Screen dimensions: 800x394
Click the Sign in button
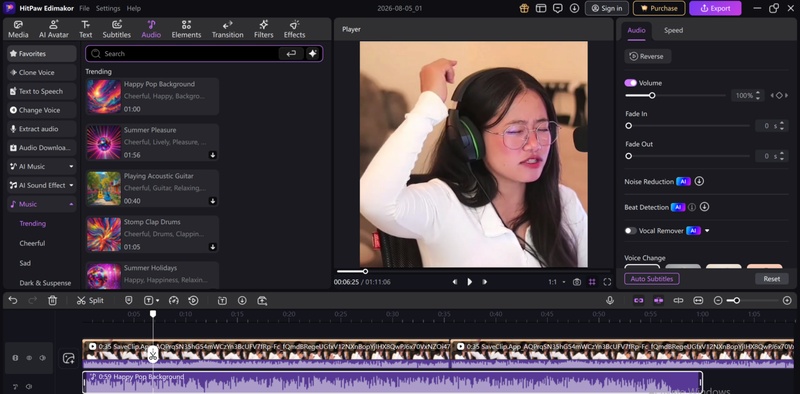pos(607,8)
